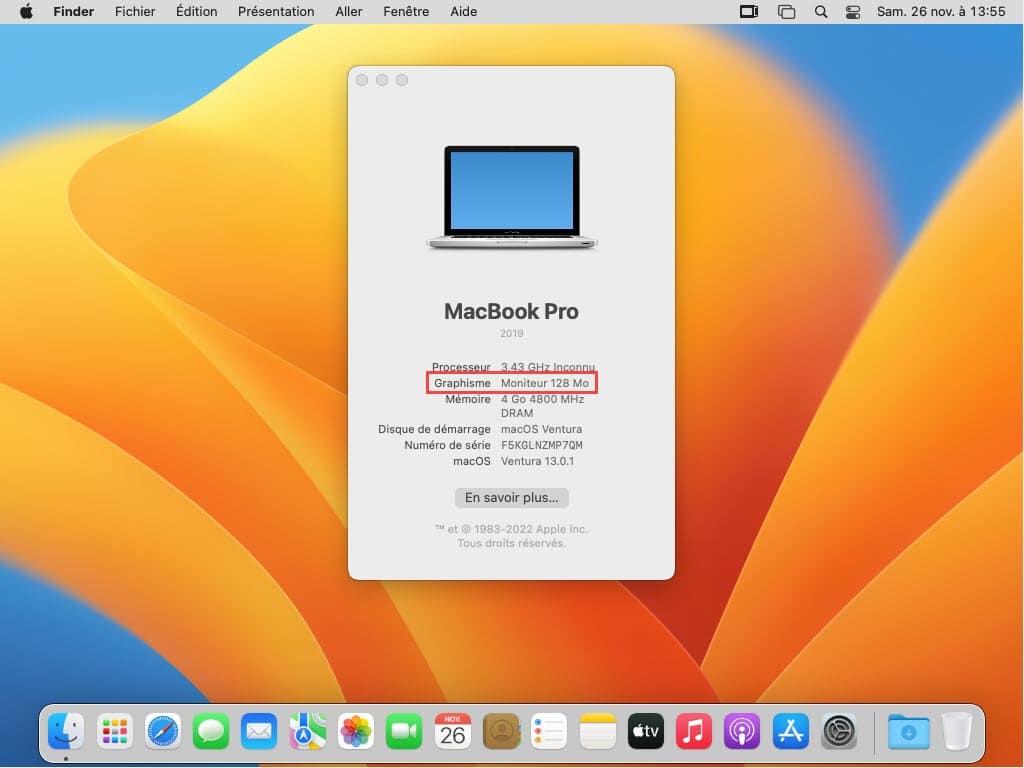
Task: Open Notes from the Dock
Action: coord(598,731)
